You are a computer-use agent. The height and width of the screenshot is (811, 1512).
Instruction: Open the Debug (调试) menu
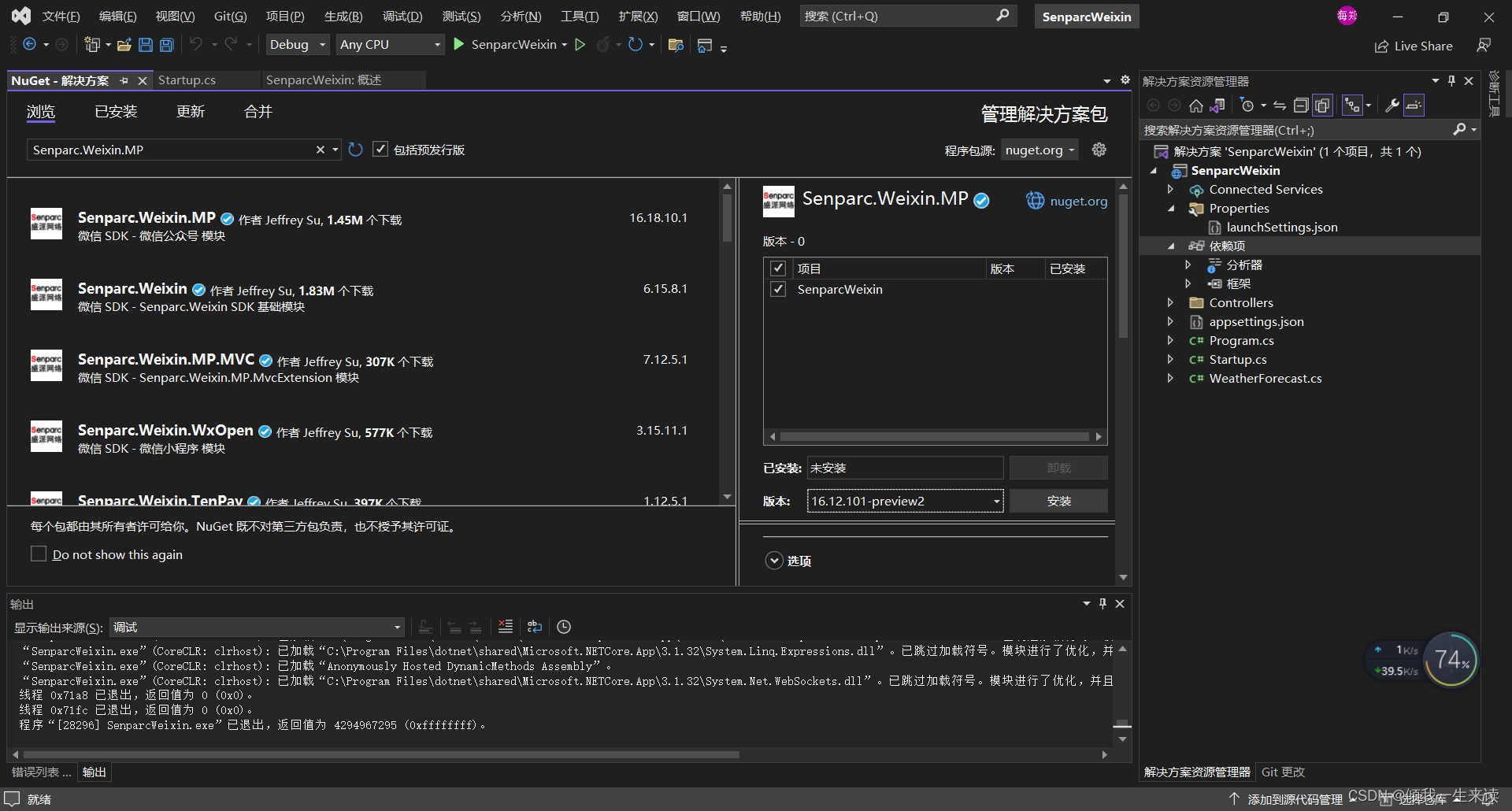coord(402,16)
